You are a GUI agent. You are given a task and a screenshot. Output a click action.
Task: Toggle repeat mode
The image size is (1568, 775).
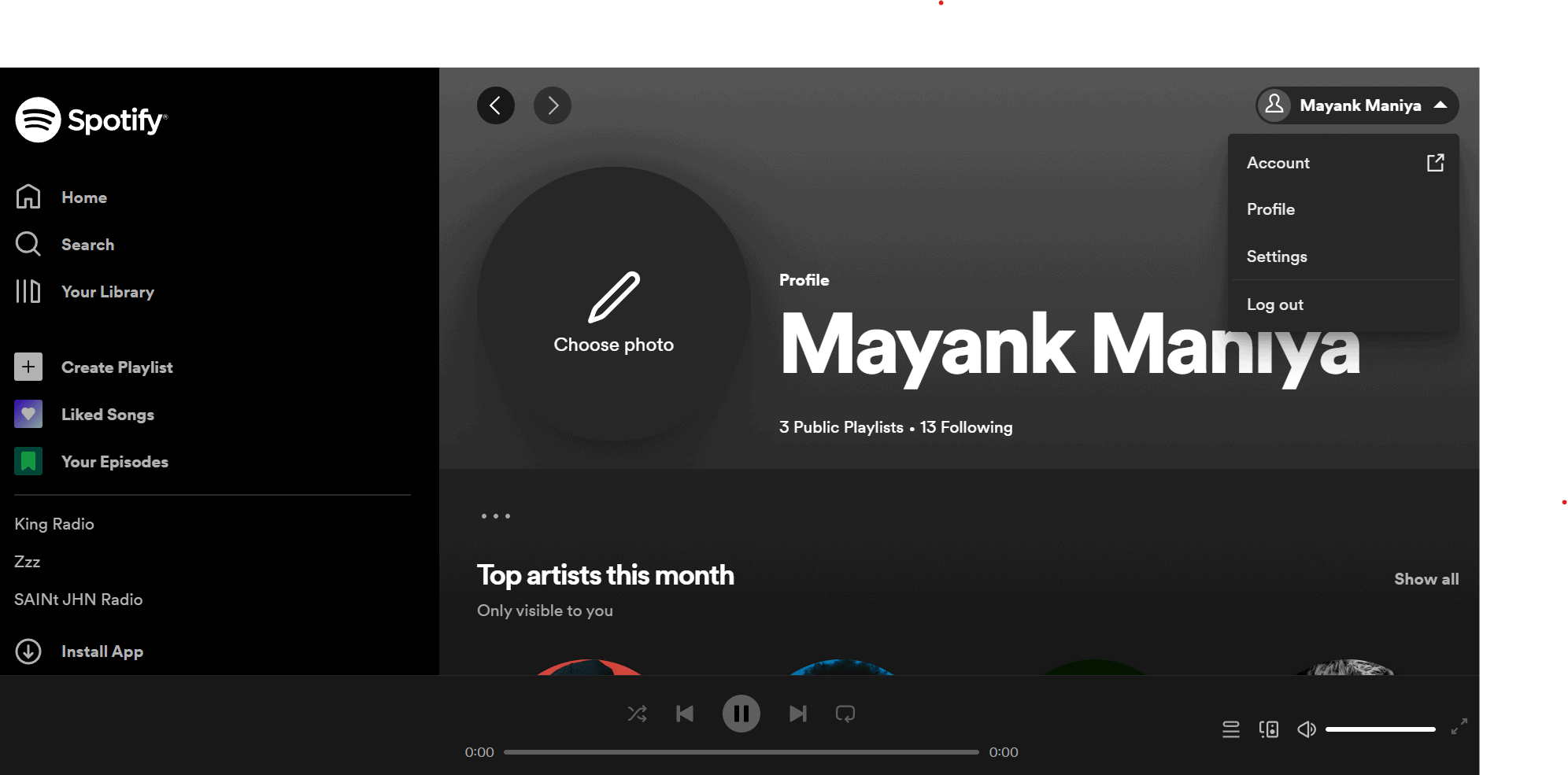(x=845, y=714)
